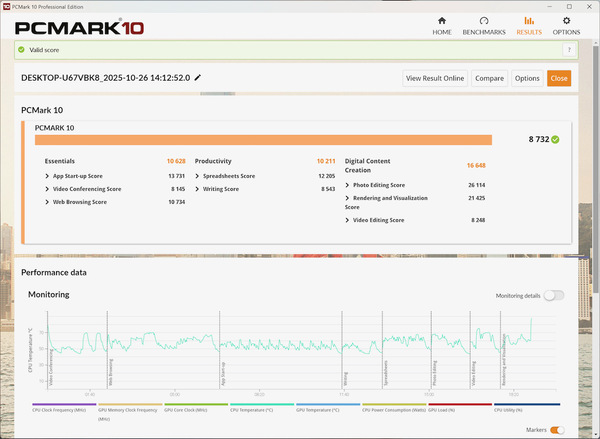Toggle the Monitoring details switch
Screen dimensions: 600x439
tap(554, 295)
